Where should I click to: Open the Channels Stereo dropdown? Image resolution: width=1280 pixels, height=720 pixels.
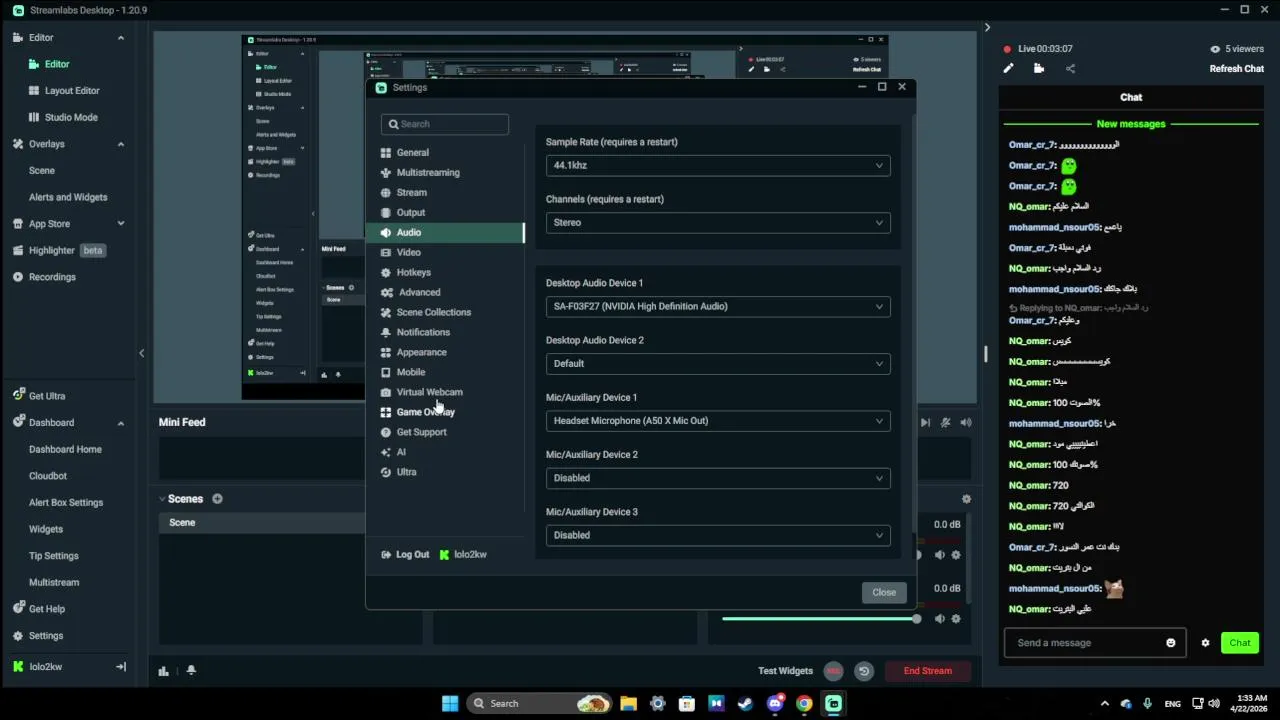click(x=718, y=223)
